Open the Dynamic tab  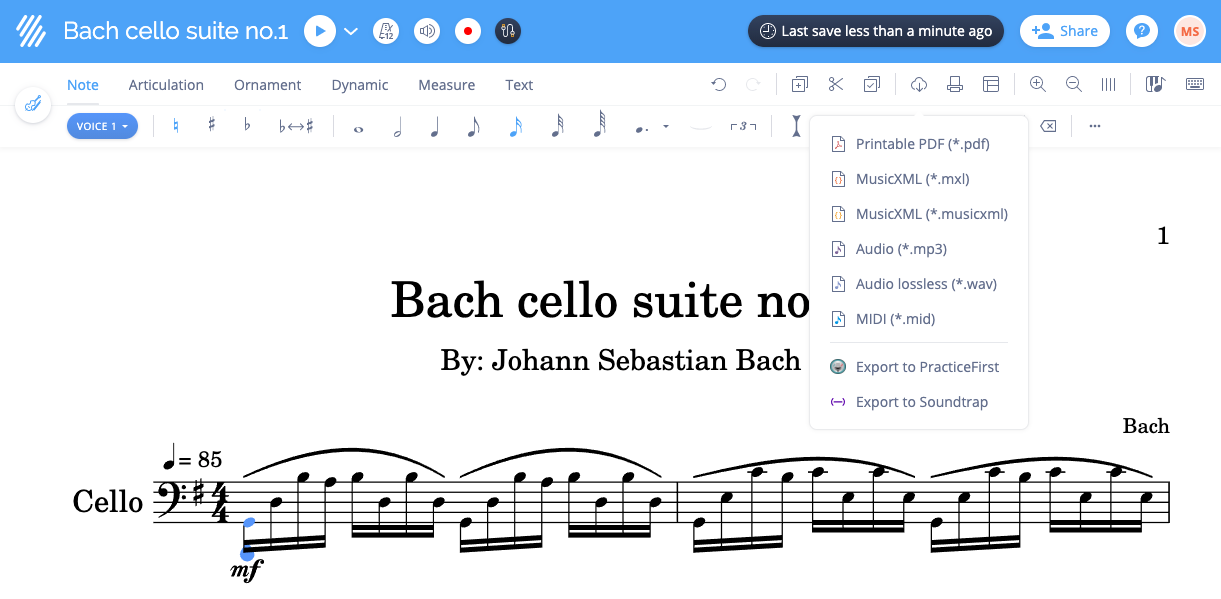(360, 85)
